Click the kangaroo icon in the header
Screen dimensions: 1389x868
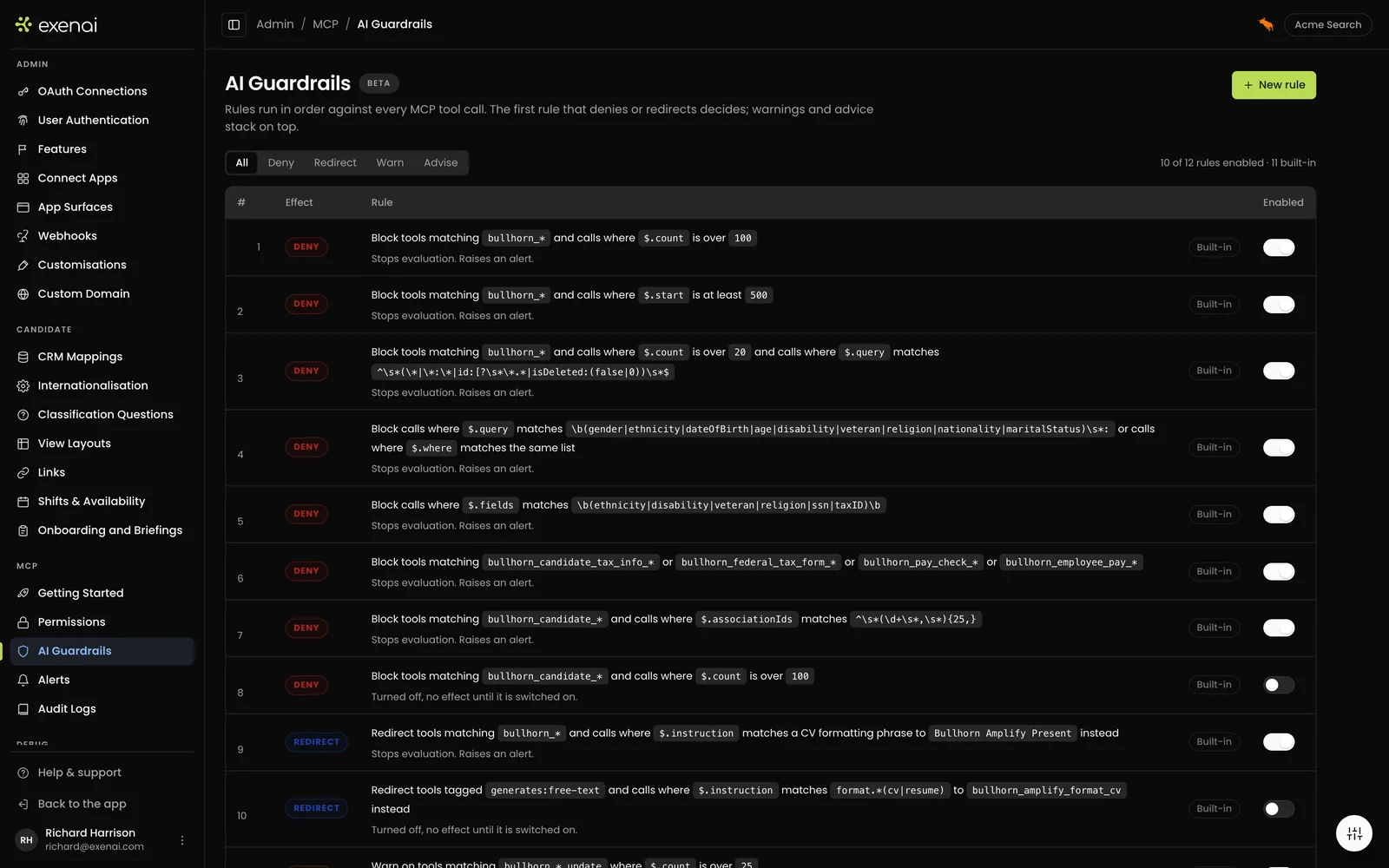[1266, 24]
